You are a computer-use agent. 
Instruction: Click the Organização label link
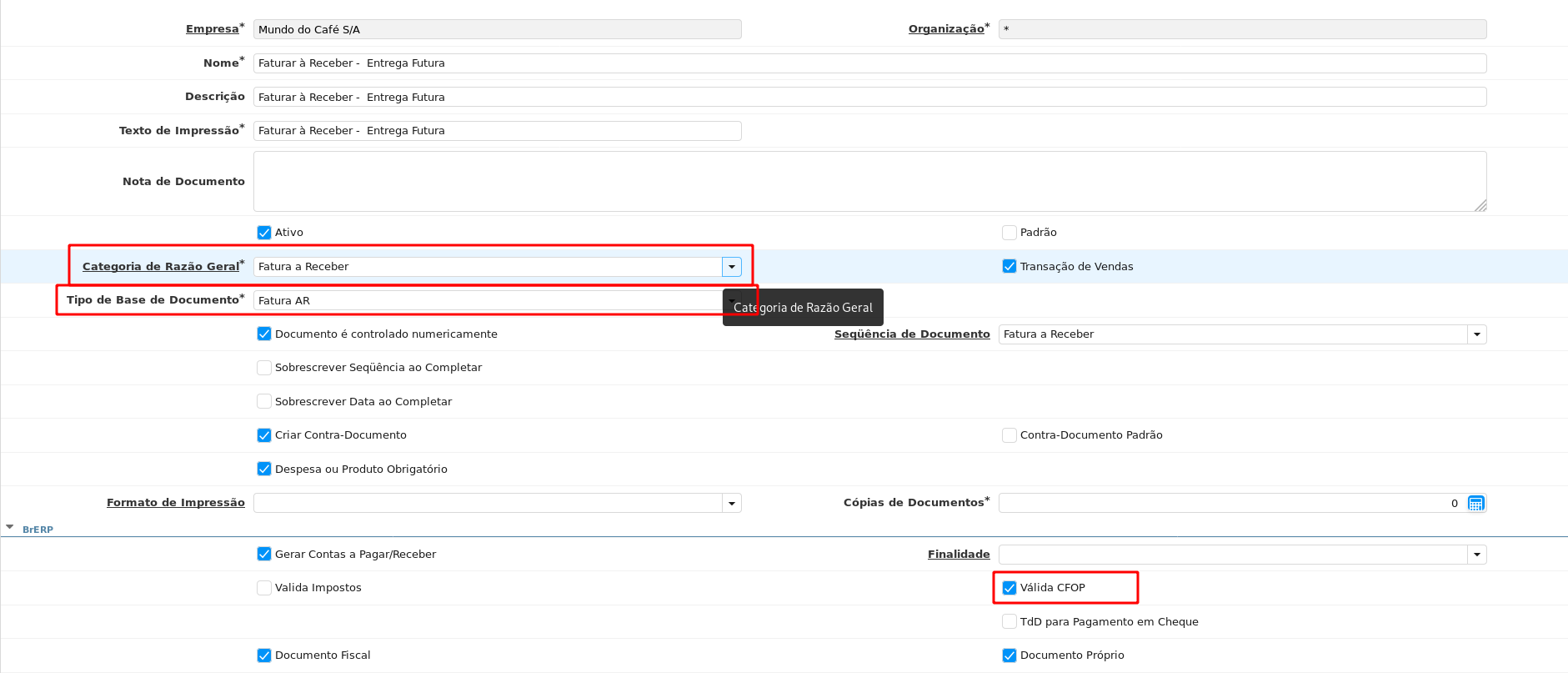[x=945, y=29]
